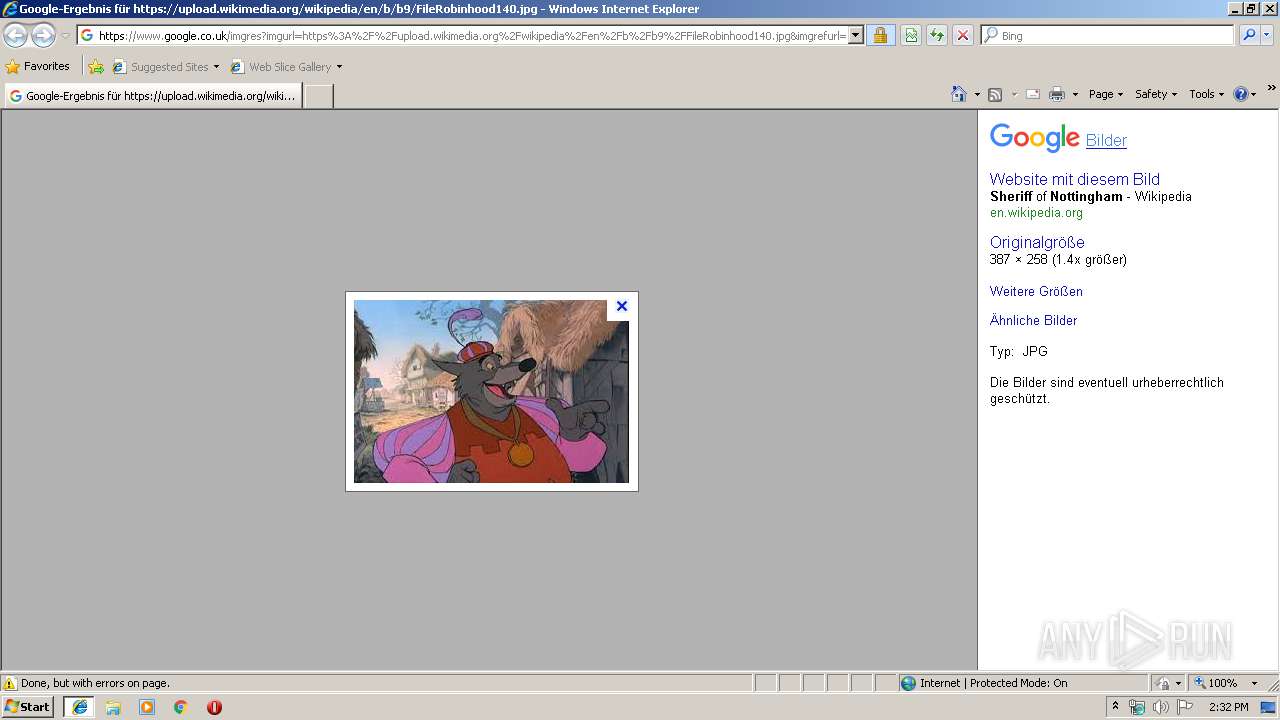
Task: Click the Read Mail envelope icon
Action: 1033,94
